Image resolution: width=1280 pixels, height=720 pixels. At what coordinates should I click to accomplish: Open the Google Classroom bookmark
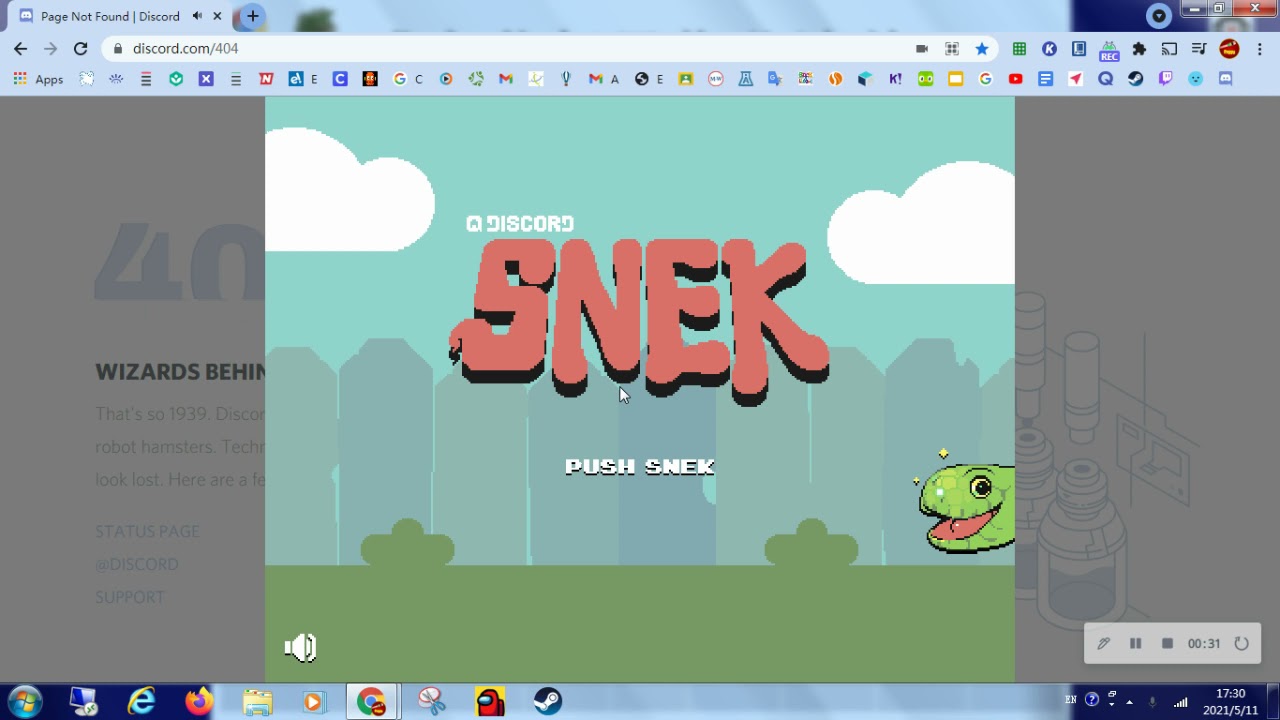685,79
